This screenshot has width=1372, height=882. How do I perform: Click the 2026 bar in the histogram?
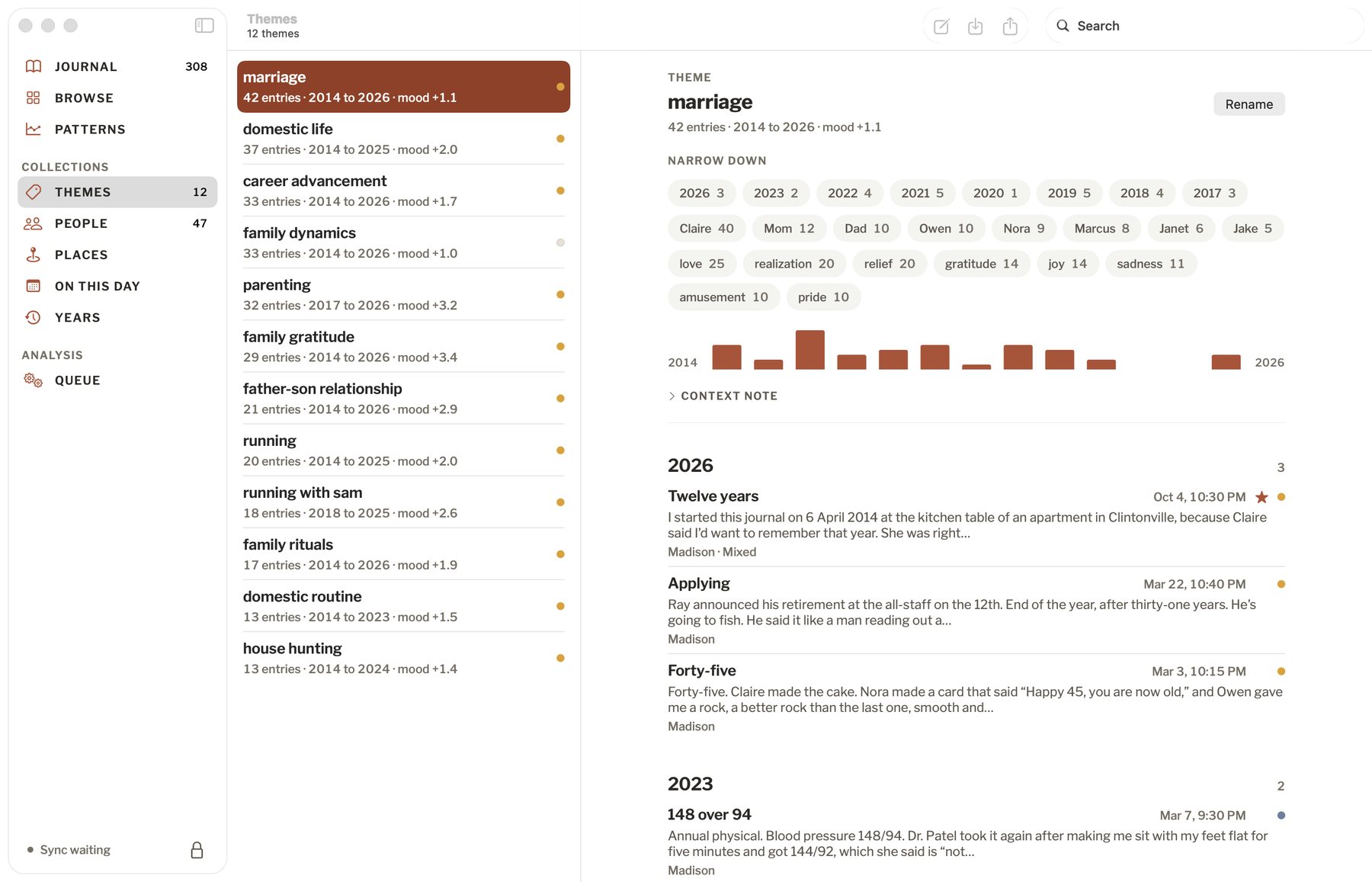(x=1226, y=362)
